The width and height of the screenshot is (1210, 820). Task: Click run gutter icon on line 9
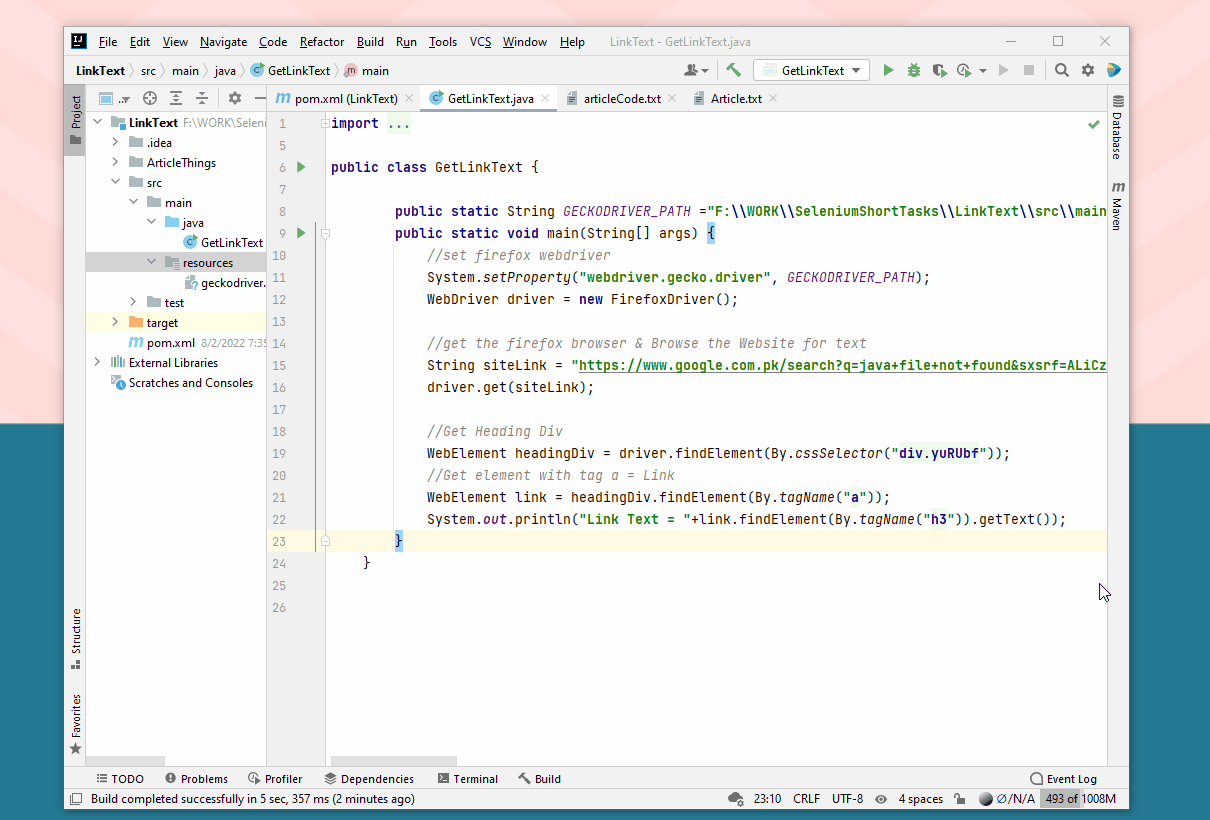(301, 233)
